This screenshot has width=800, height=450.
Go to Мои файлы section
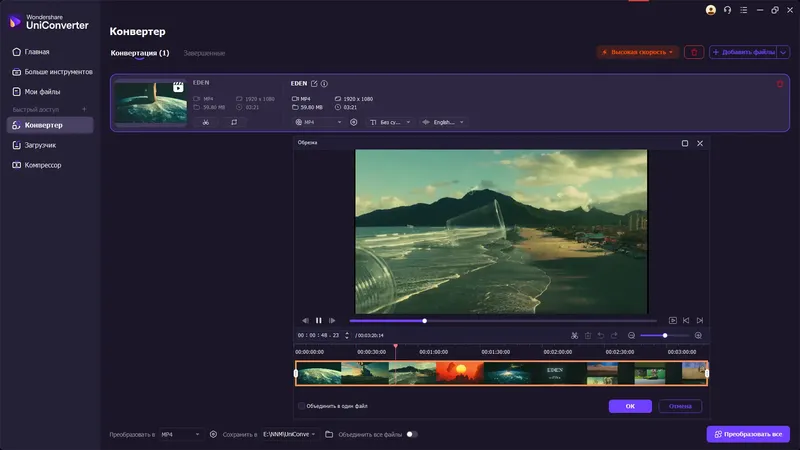coord(36,92)
